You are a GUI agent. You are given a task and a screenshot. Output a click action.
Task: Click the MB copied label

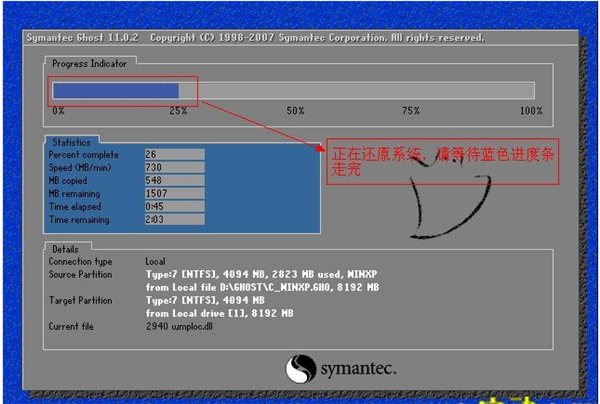coord(68,181)
